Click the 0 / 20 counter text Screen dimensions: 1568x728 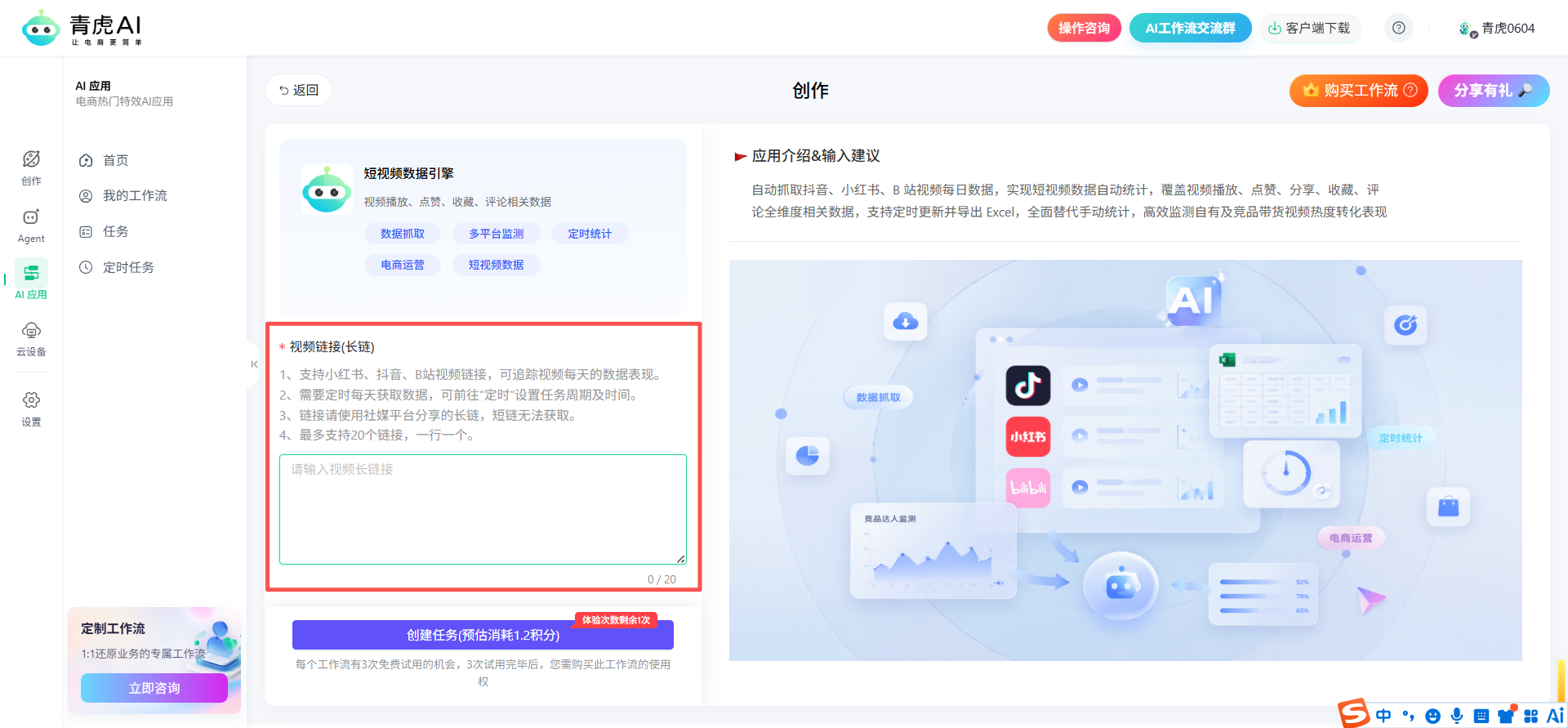[x=661, y=579]
